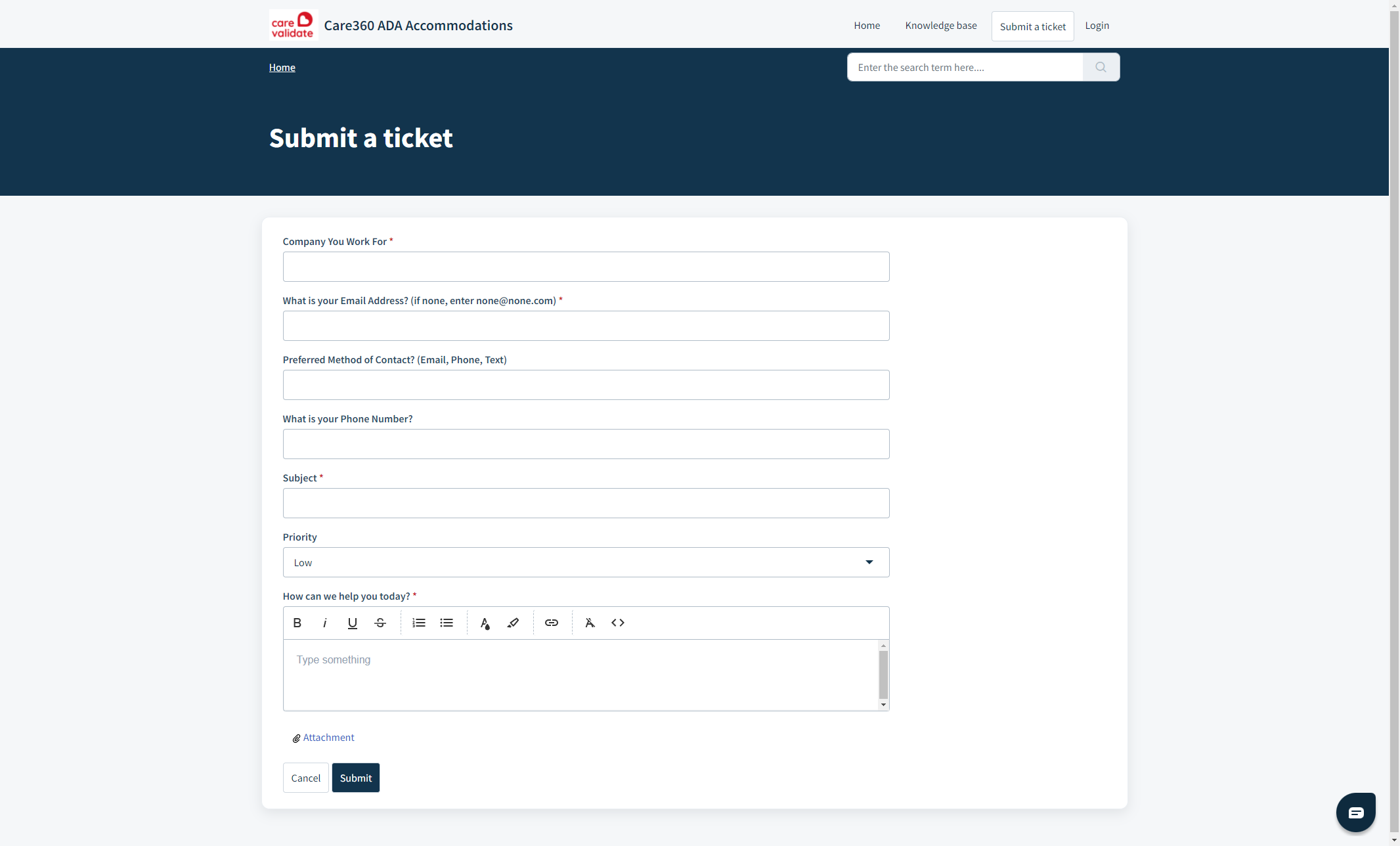
Task: Toggle bold formatting in editor toolbar
Action: [x=297, y=623]
